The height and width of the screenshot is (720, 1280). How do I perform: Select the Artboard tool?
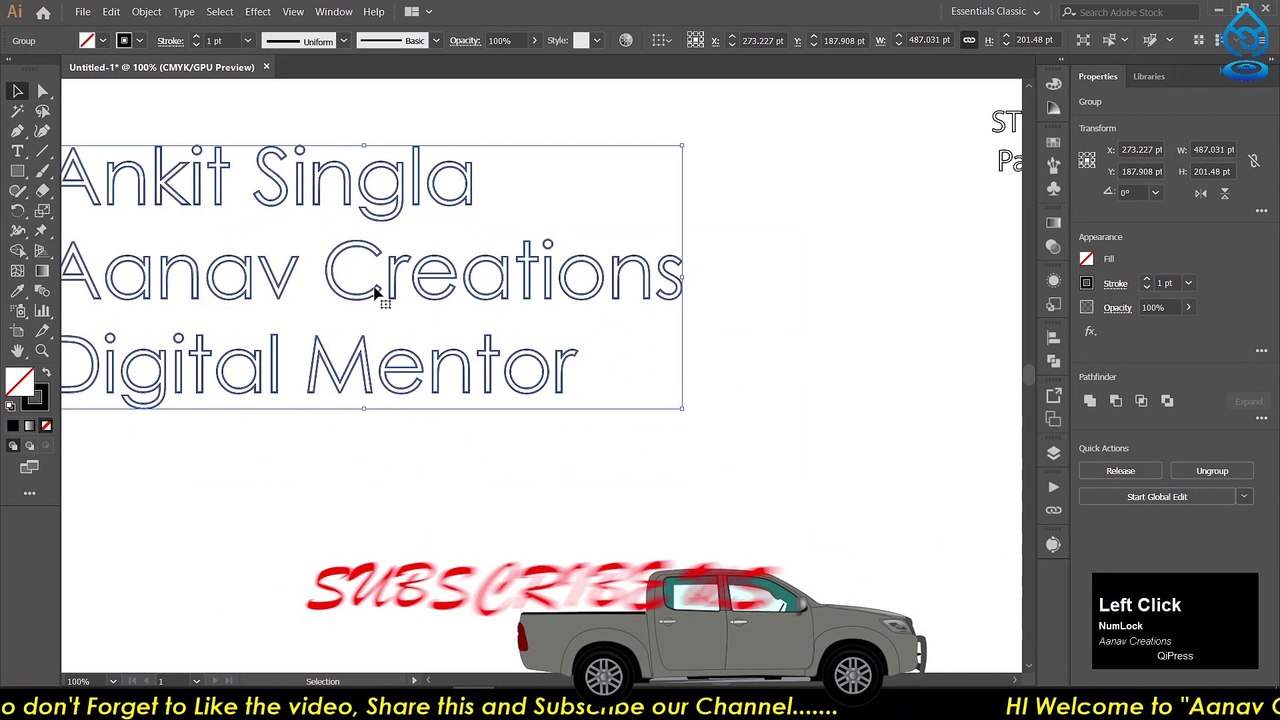[x=17, y=331]
